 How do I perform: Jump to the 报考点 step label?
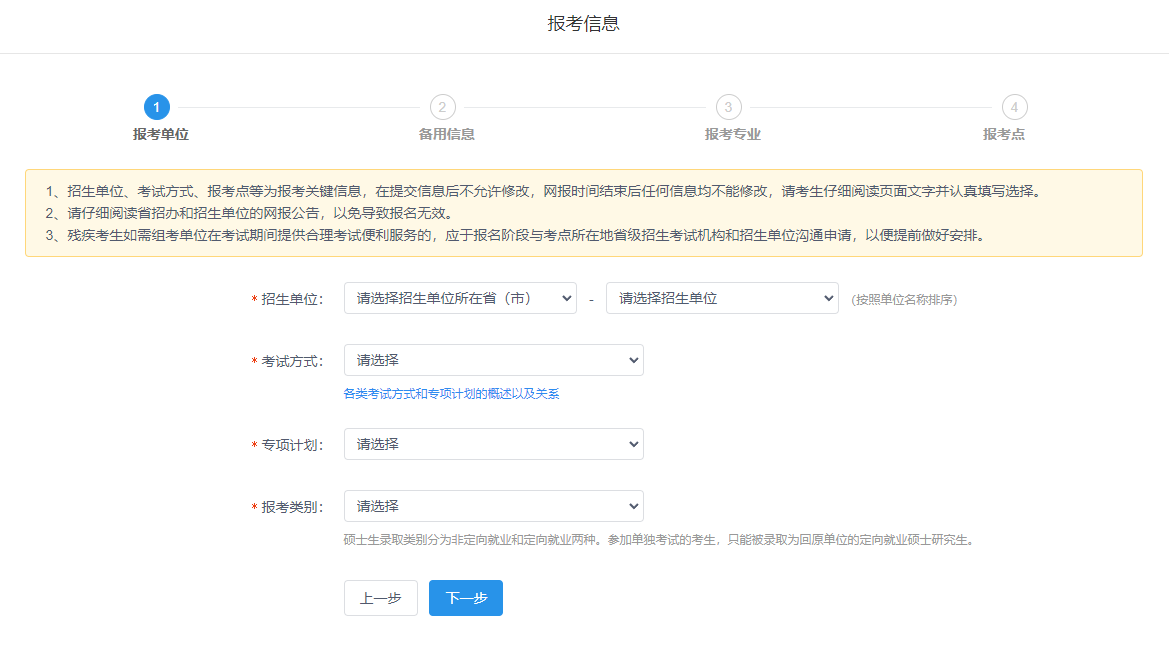(x=1003, y=134)
